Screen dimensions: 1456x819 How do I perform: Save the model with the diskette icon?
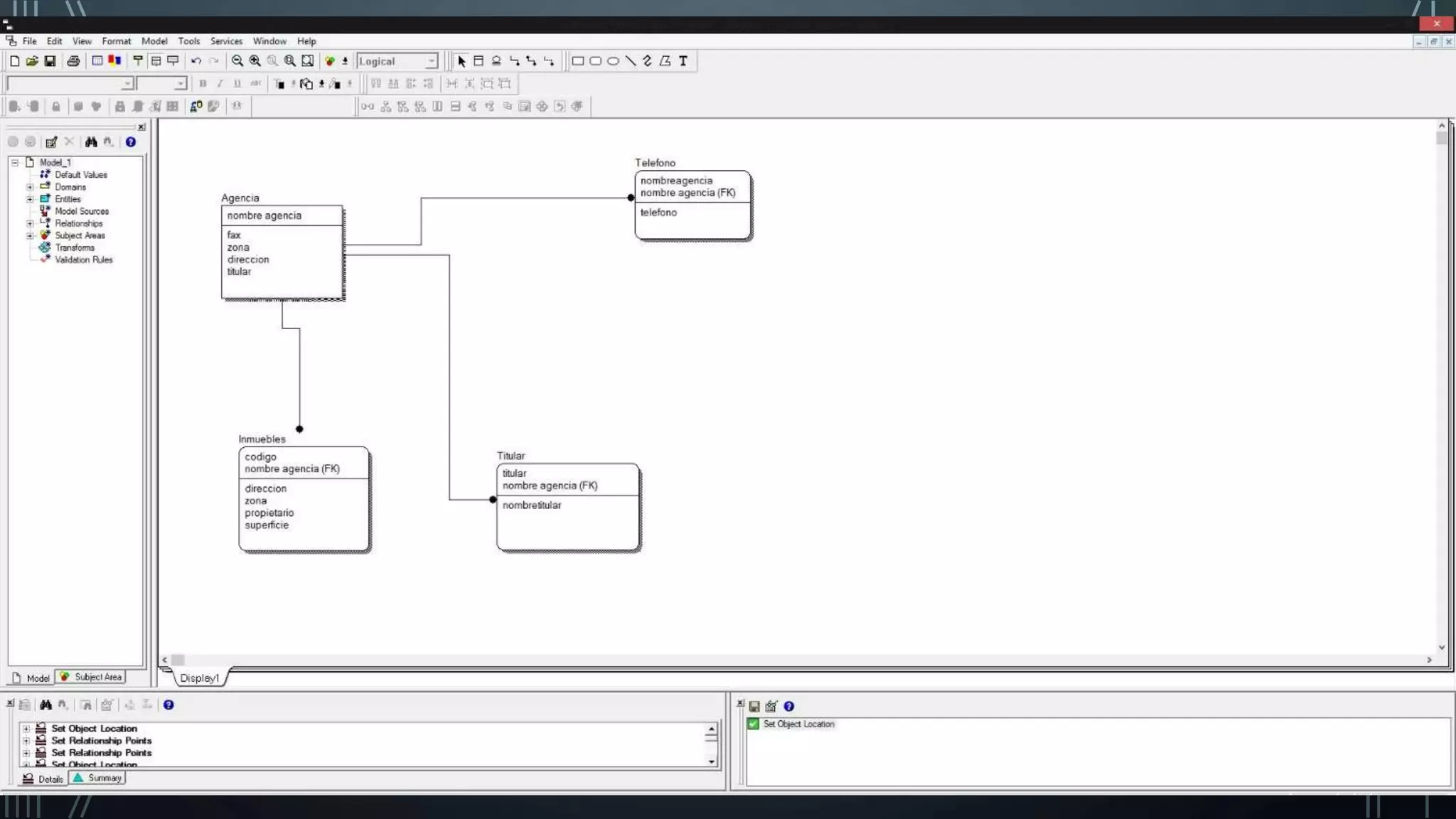coord(50,61)
